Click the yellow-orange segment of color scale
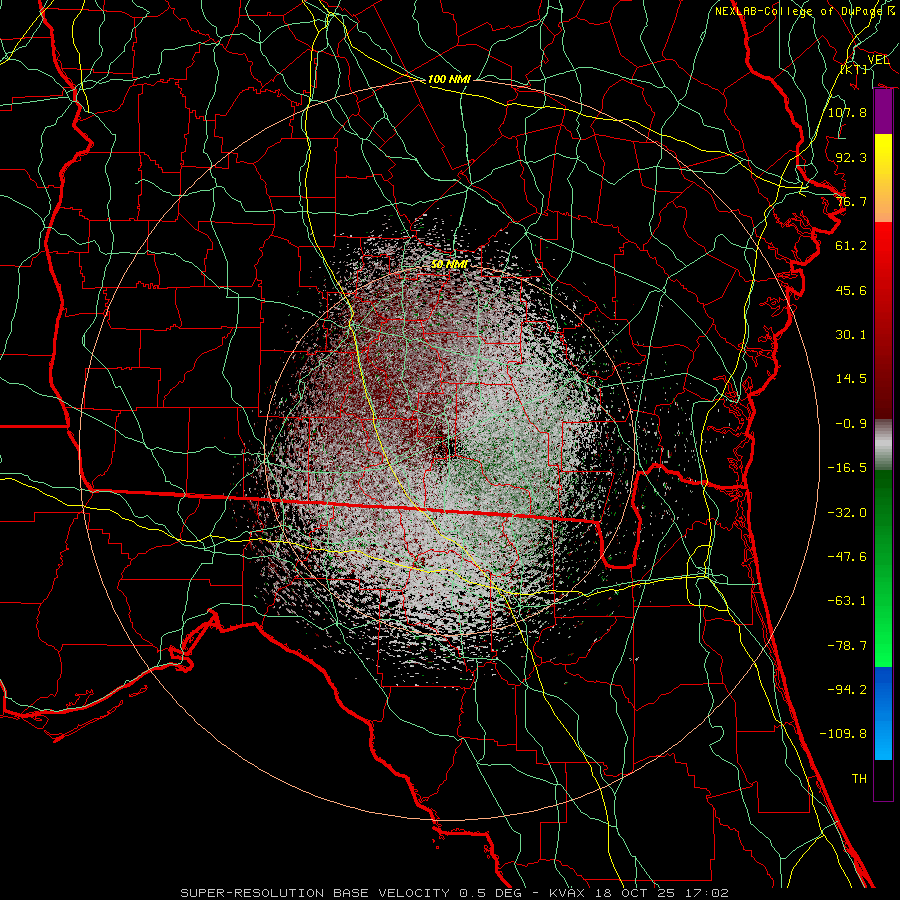Viewport: 900px width, 900px height. coord(883,178)
